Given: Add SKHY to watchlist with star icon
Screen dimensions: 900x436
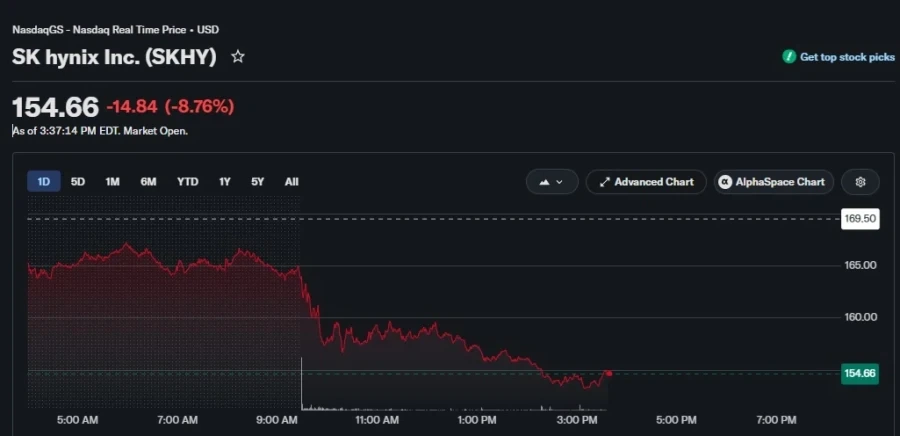Looking at the screenshot, I should tap(238, 56).
